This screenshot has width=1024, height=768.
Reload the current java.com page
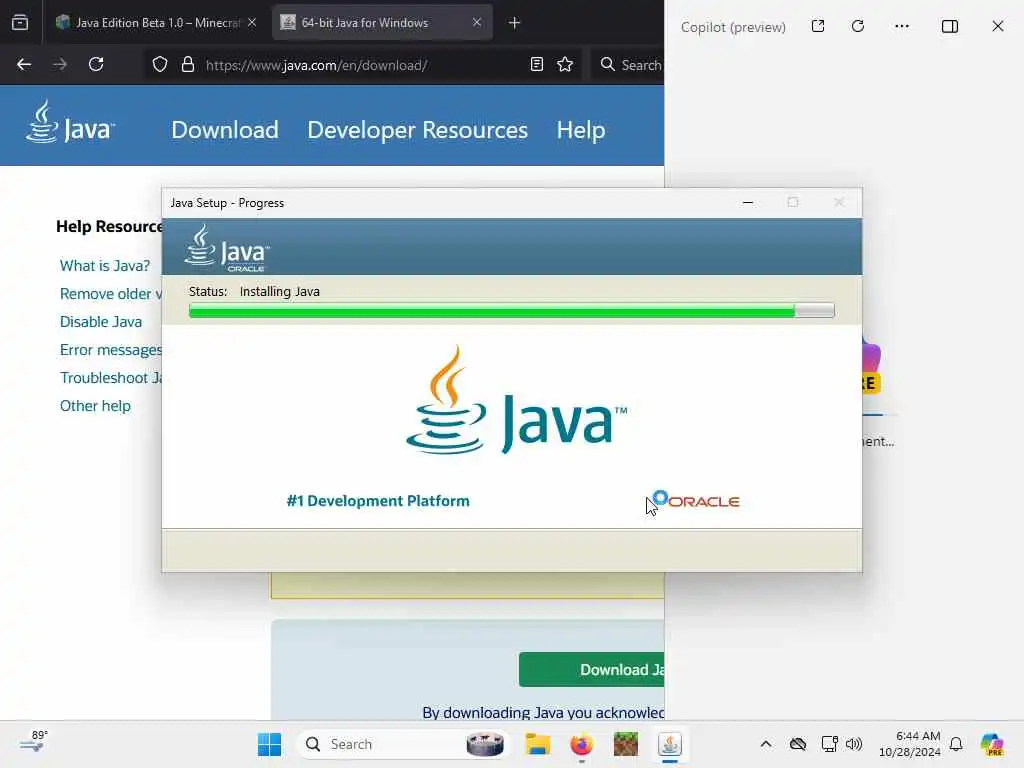click(96, 64)
